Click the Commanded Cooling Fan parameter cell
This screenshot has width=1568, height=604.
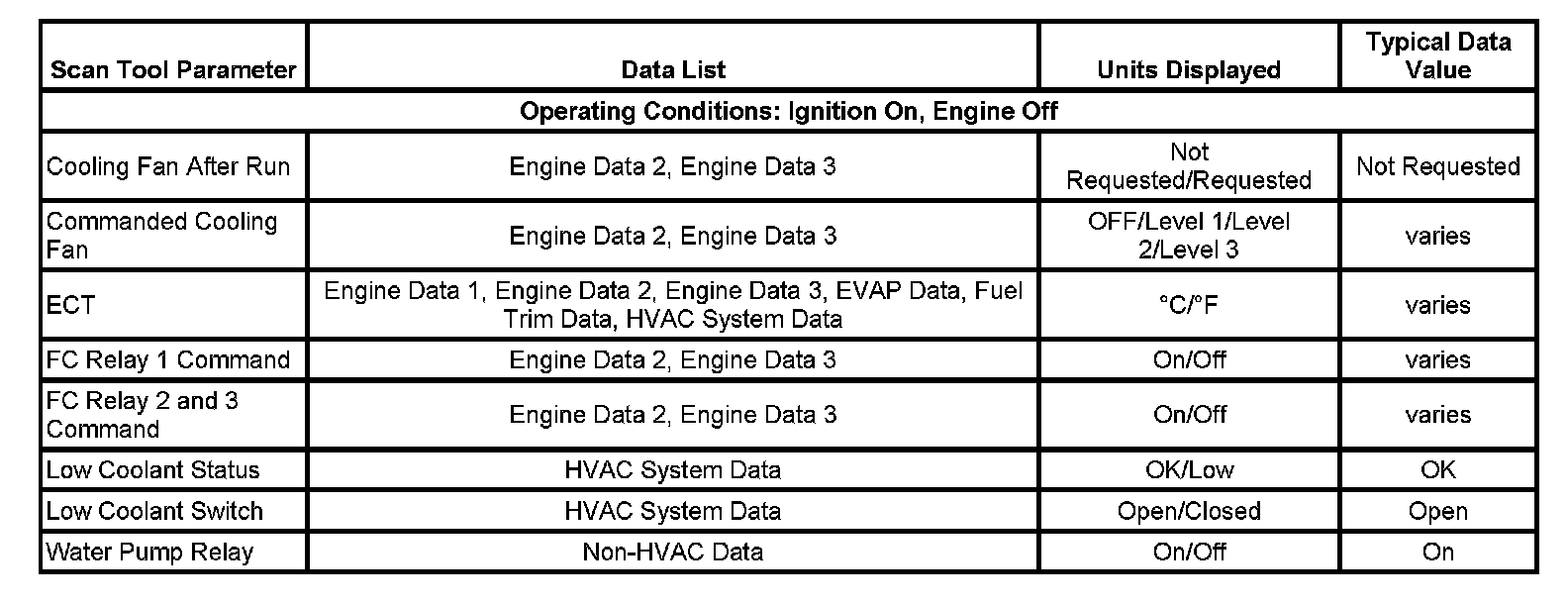(x=162, y=236)
